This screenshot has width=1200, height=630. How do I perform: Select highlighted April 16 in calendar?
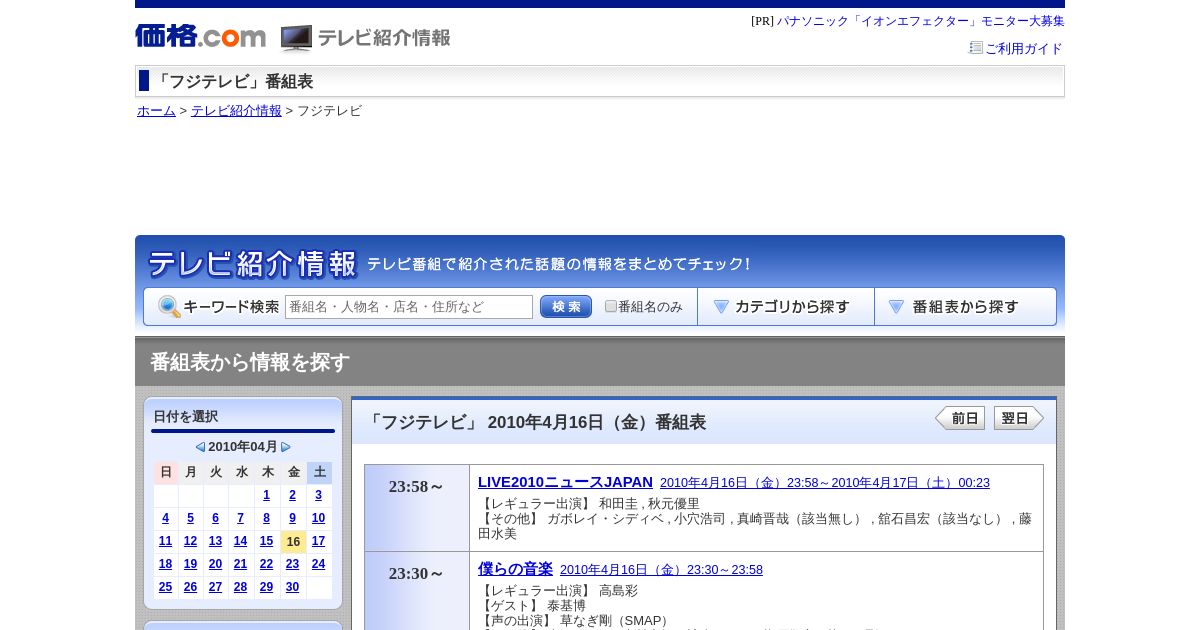coord(293,541)
